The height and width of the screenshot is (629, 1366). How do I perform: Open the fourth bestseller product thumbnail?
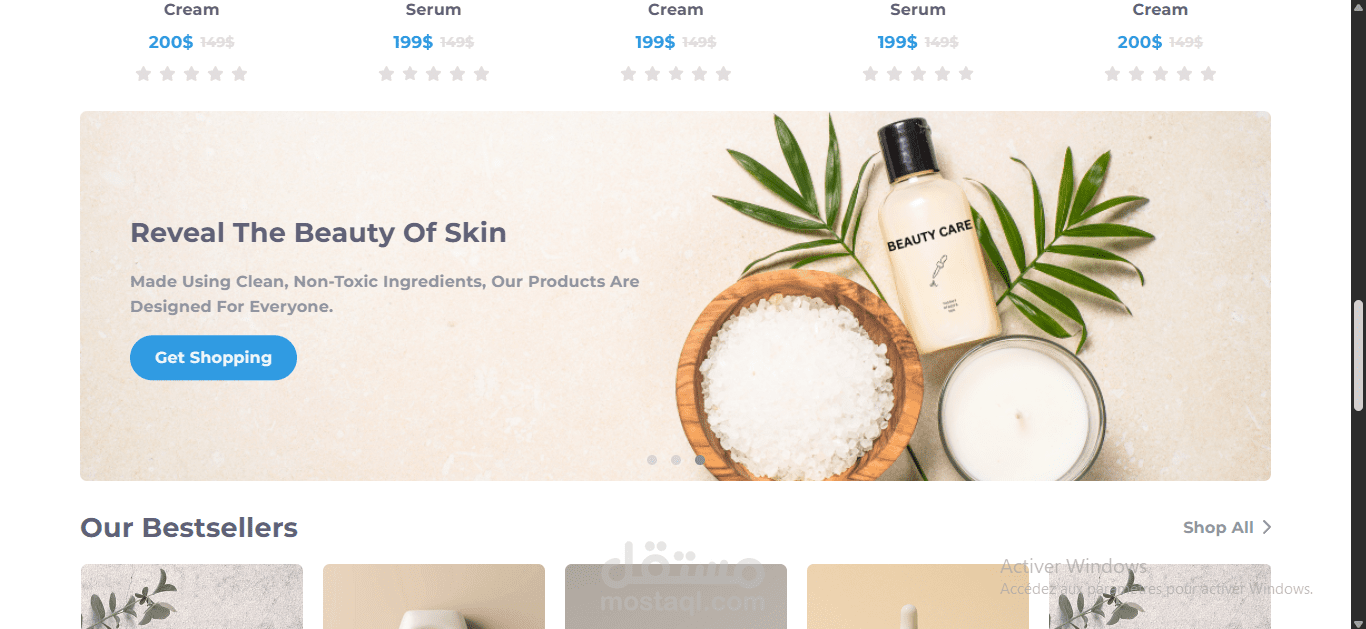(x=918, y=596)
